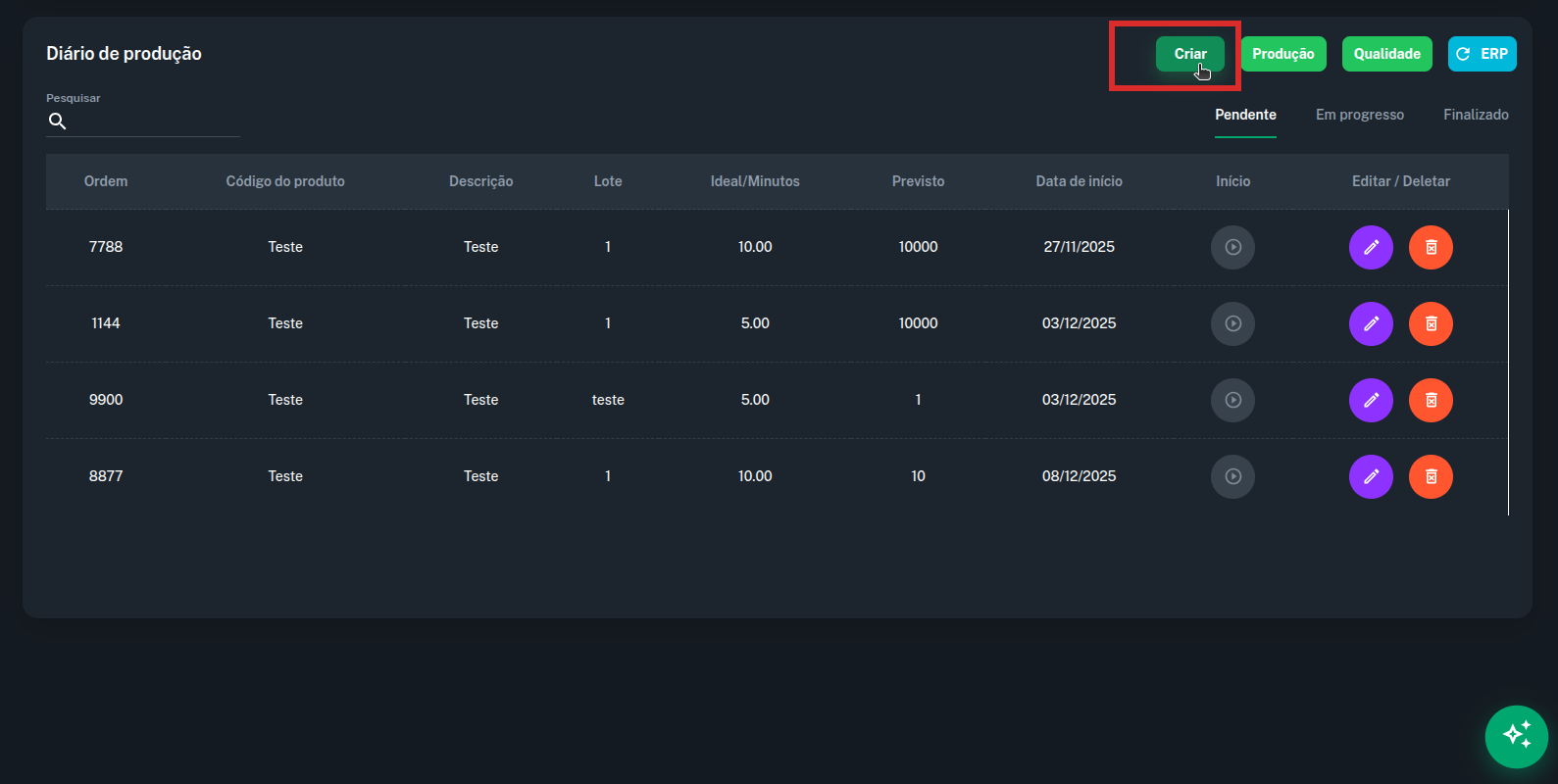Click the search magnifier icon
The image size is (1558, 784).
click(58, 122)
